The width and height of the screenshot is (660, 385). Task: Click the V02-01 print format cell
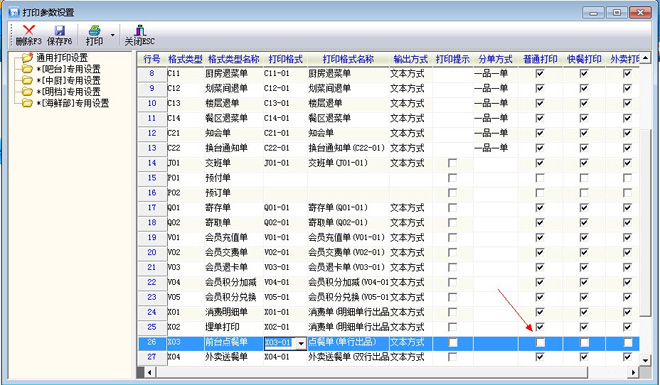285,252
